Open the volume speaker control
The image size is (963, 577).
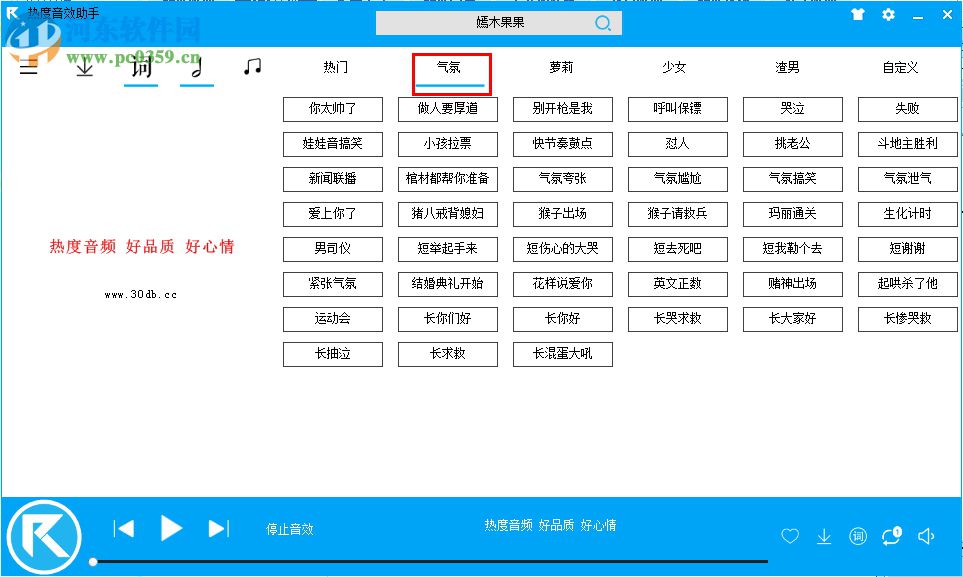pos(925,536)
